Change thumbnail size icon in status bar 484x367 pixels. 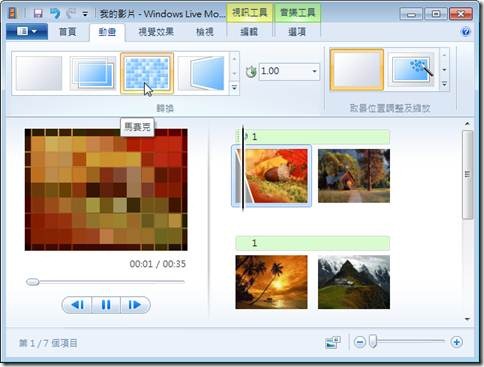point(333,342)
